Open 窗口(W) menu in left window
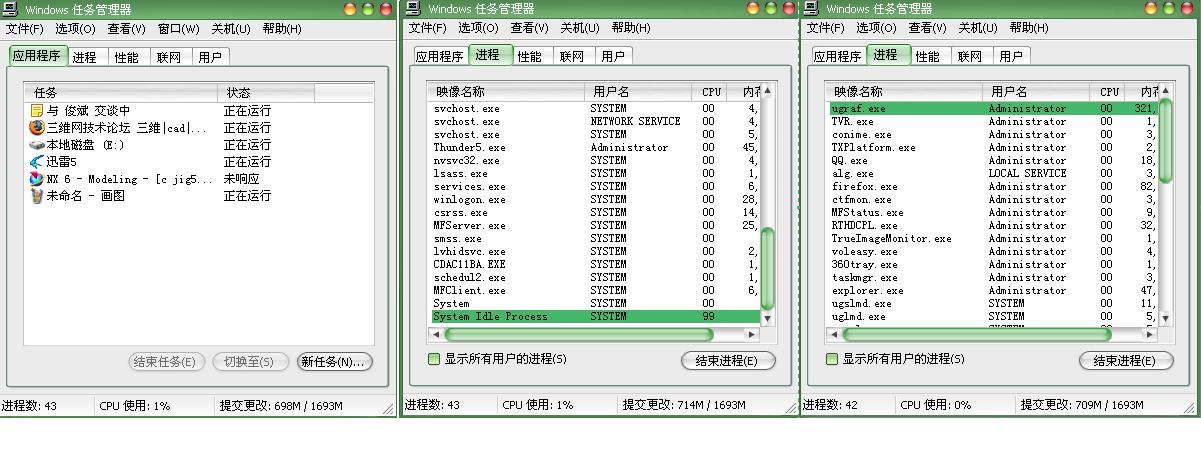The width and height of the screenshot is (1201, 450). pos(178,29)
